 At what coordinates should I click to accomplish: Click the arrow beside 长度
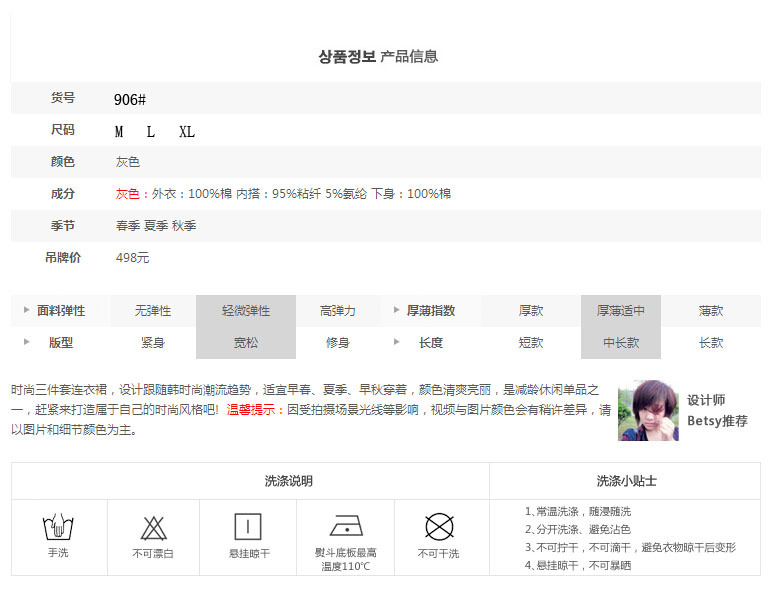pos(396,341)
